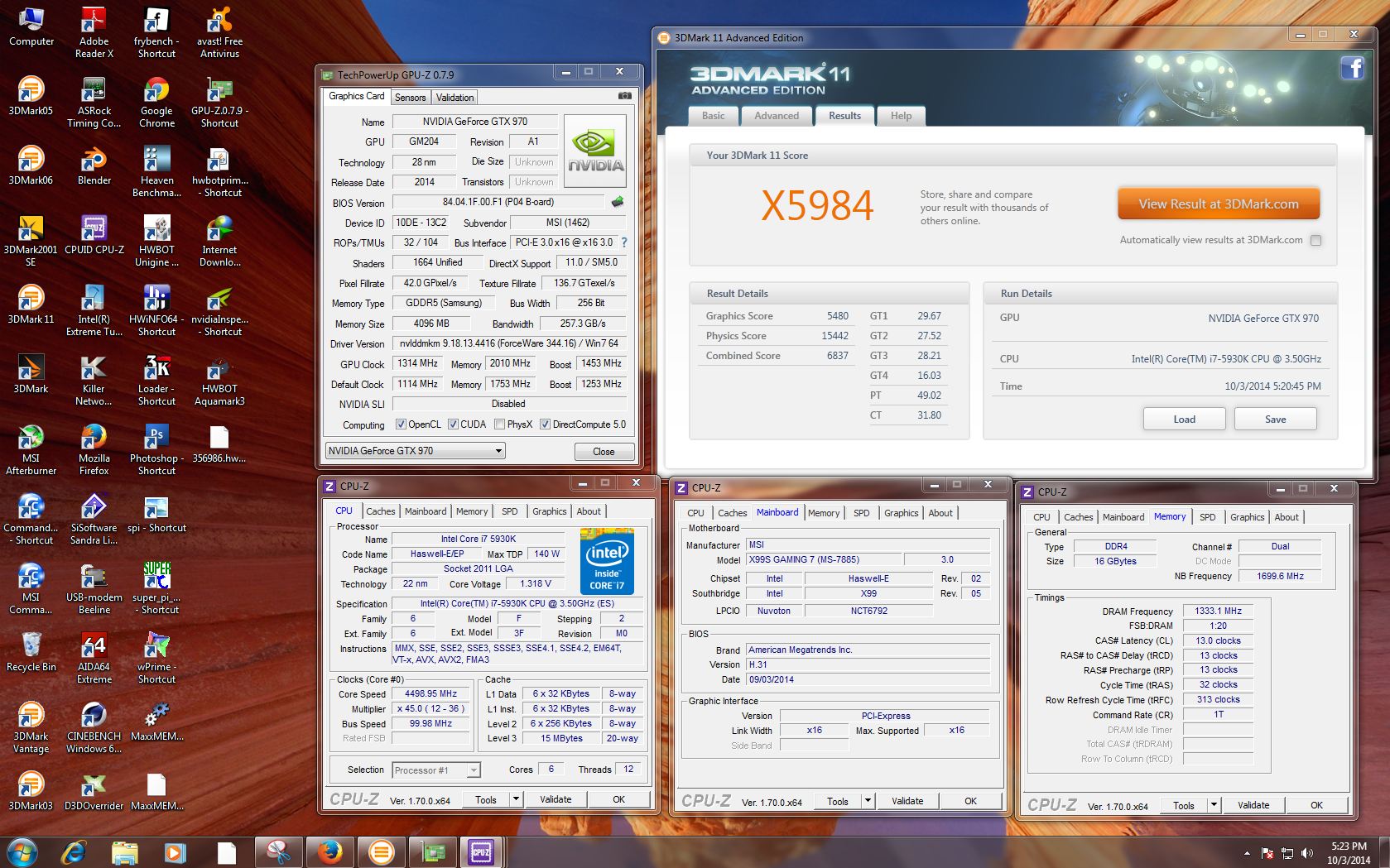
Task: Open the AIDA64 Extreme desktop icon
Action: coord(94,658)
